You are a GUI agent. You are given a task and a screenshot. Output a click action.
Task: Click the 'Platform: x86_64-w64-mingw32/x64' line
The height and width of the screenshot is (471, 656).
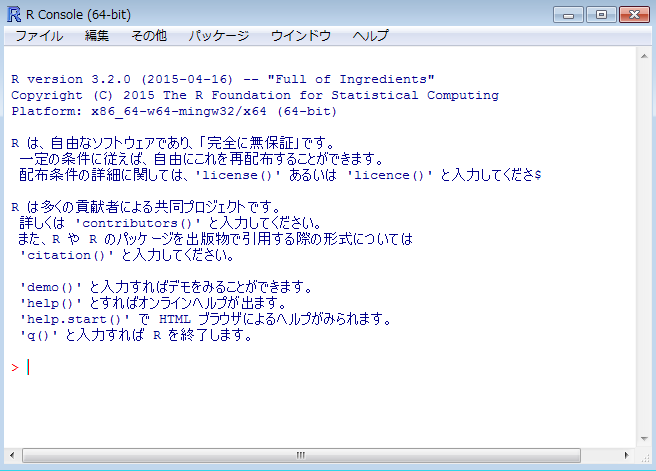[x=174, y=112]
